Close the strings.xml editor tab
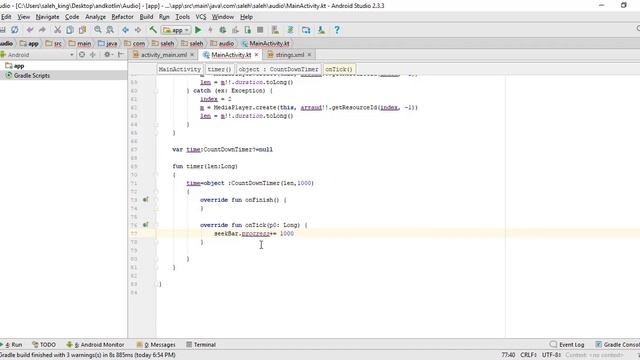640x360 pixels. point(309,55)
